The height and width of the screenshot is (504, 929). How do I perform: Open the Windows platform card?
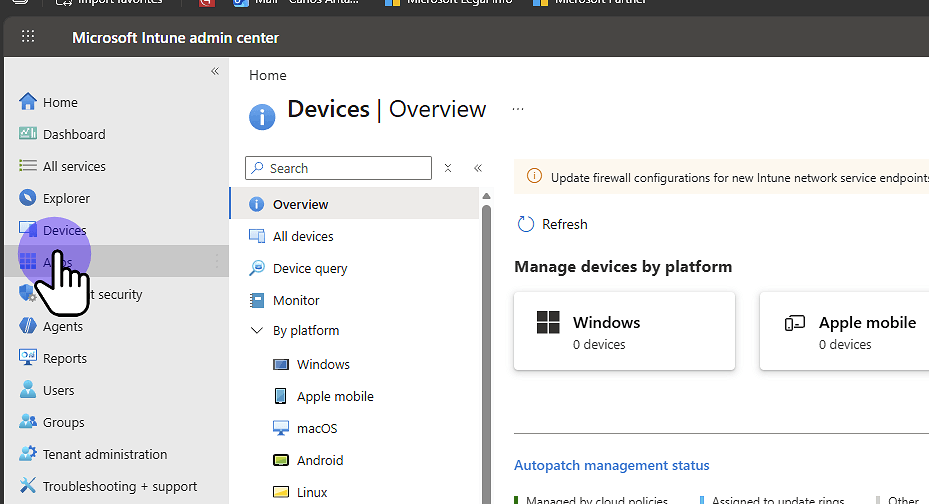click(624, 331)
